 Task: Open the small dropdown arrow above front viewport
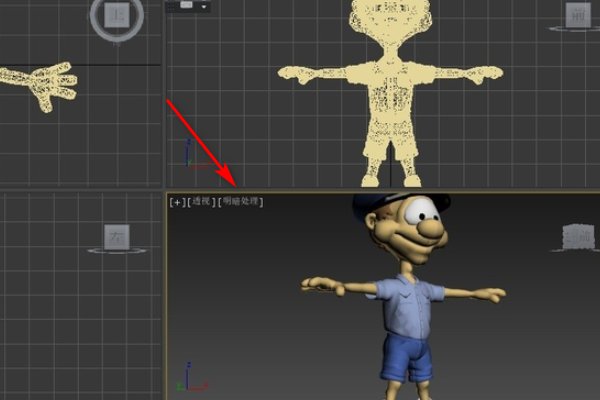[204, 7]
